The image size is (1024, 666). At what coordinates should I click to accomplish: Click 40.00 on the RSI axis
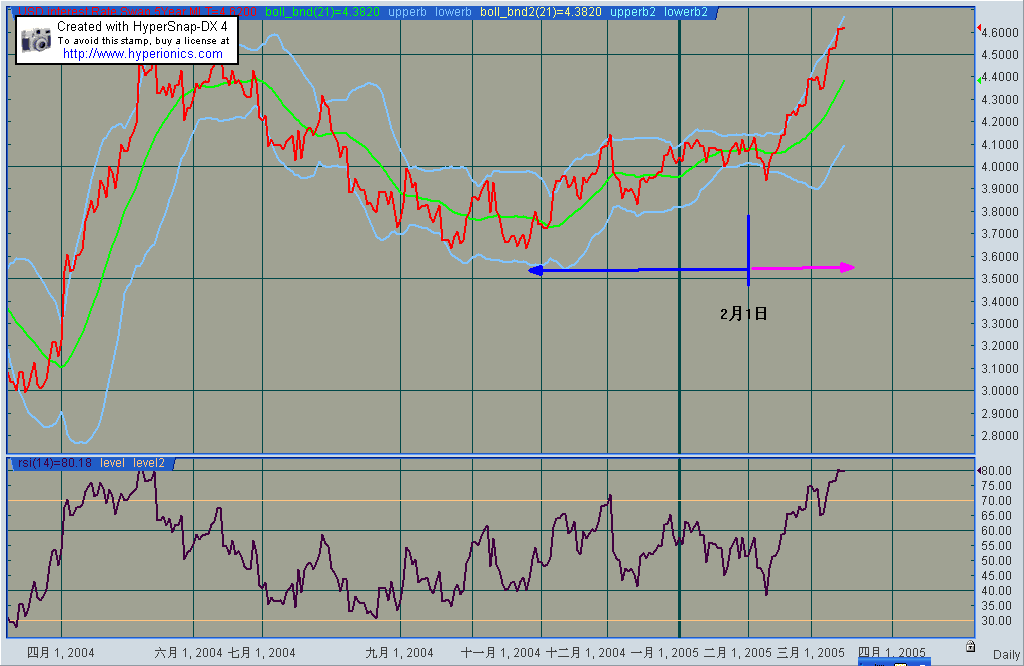point(997,590)
